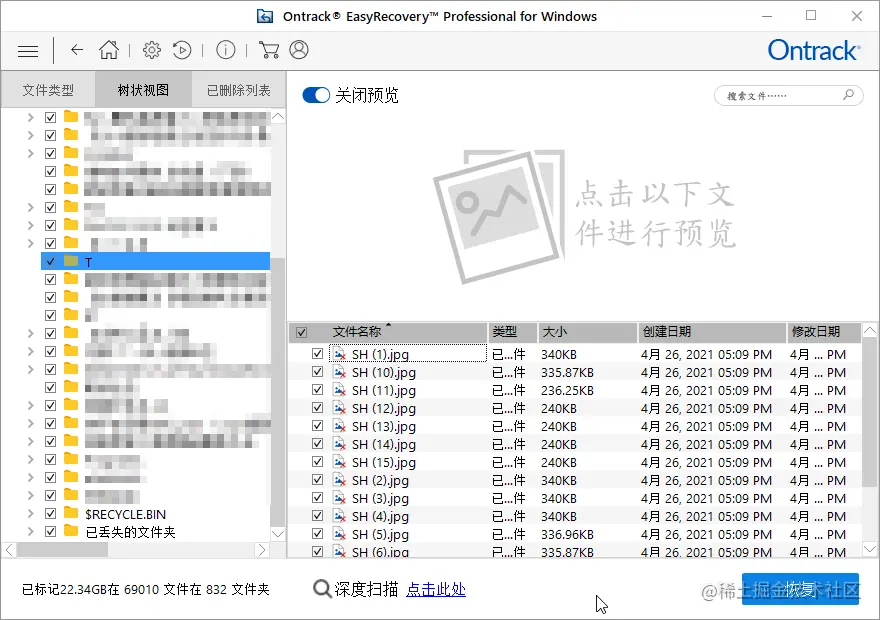Click the SH (10).jpg file icon

point(339,372)
